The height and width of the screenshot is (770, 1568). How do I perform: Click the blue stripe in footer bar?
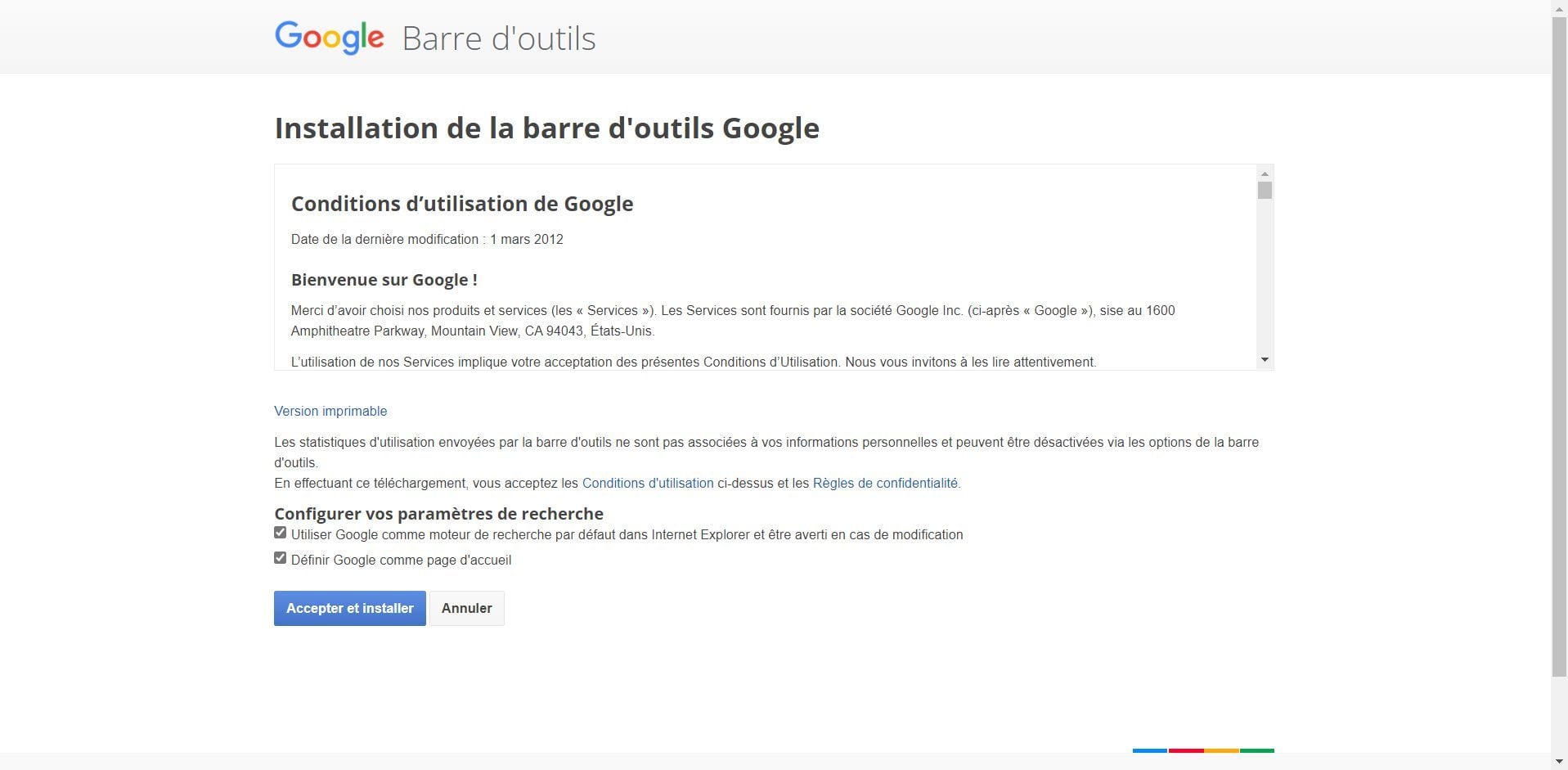[1150, 750]
